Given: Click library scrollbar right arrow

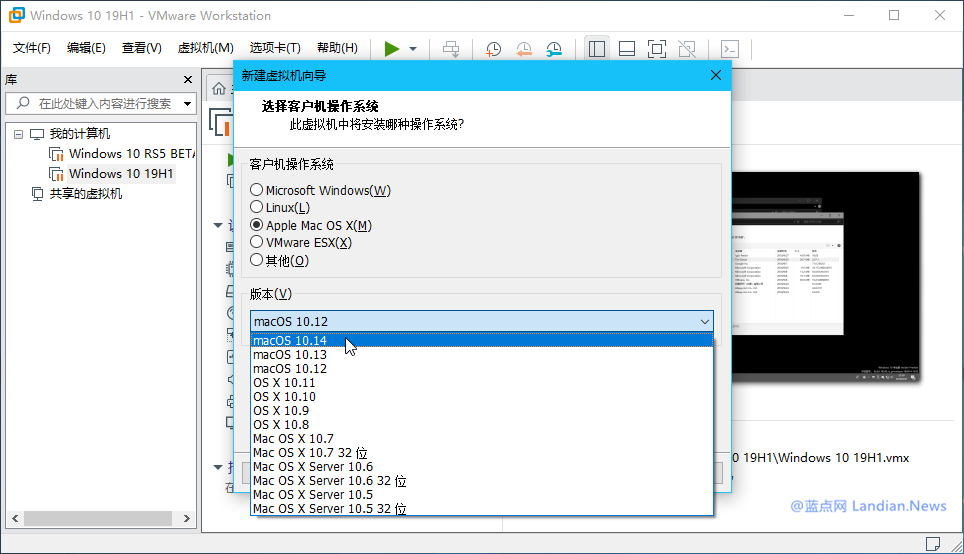Looking at the screenshot, I should [x=186, y=519].
